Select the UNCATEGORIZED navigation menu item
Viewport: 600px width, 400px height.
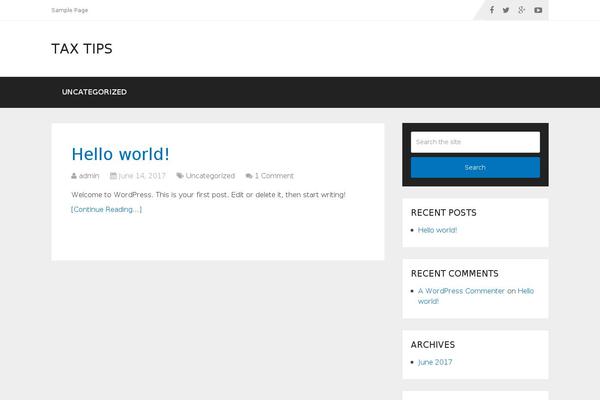tap(94, 92)
